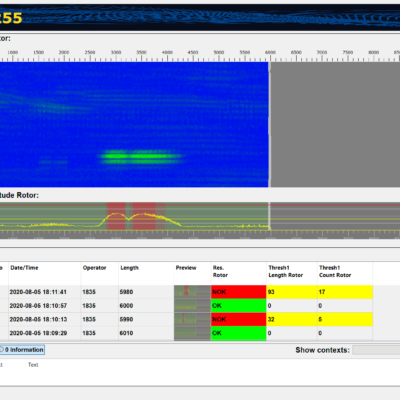
Task: Click Operator 1835 in the 18:10:13 row
Action: 89,319
